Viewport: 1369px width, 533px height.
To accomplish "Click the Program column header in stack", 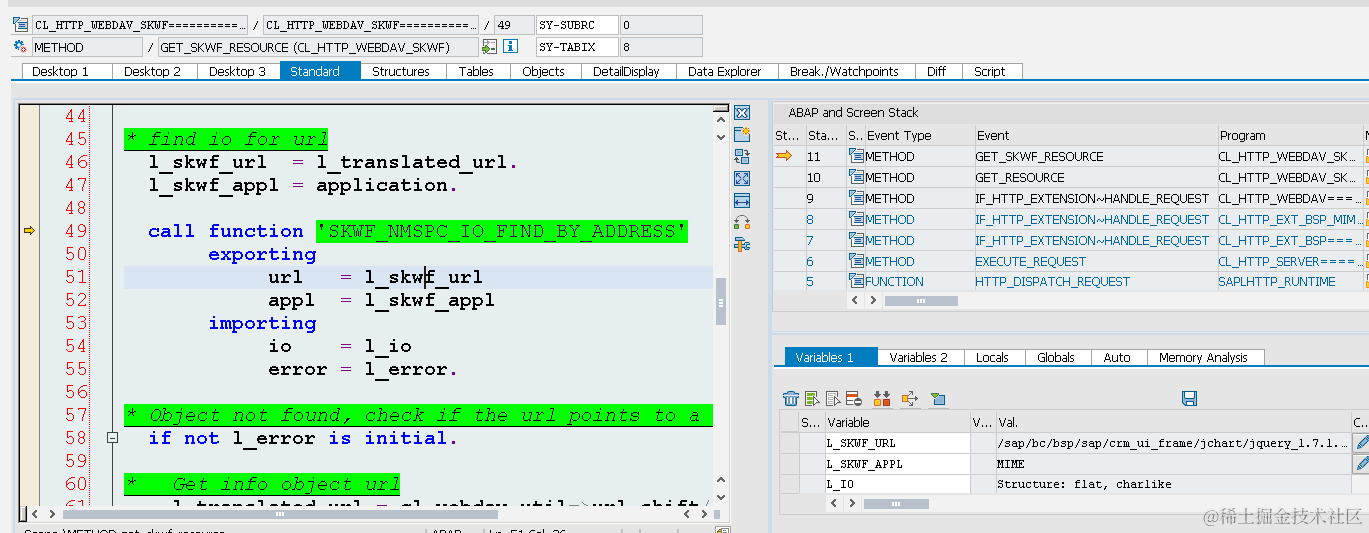I will click(1290, 135).
